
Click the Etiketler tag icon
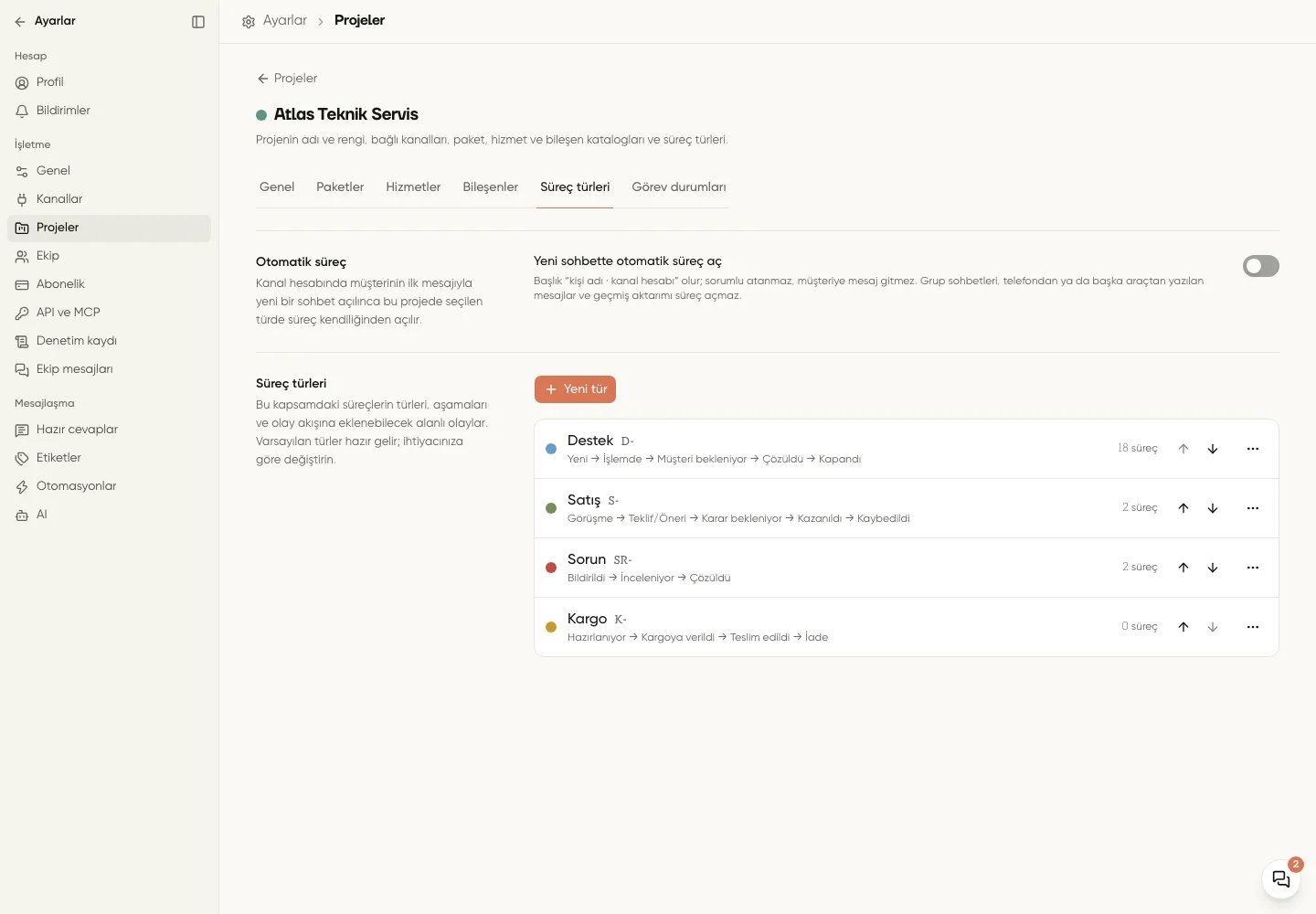pyautogui.click(x=22, y=458)
